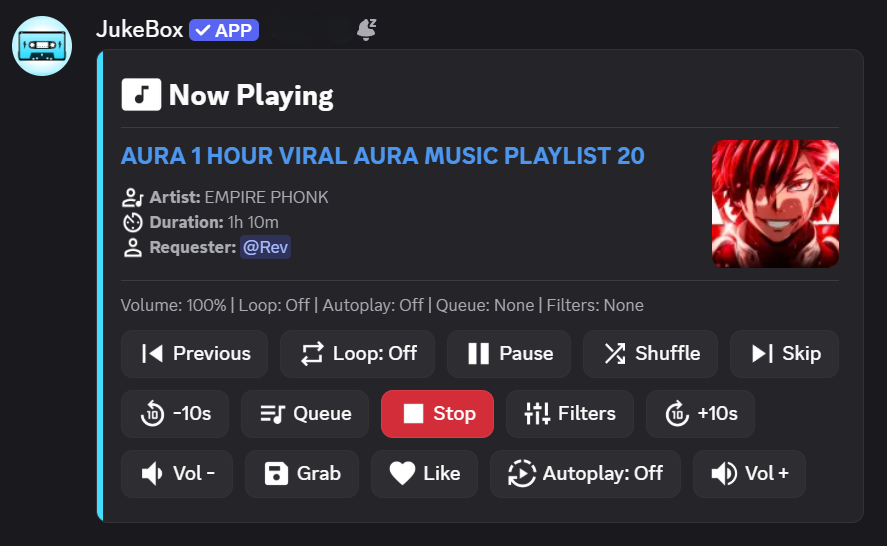This screenshot has width=887, height=546.
Task: Click the JukeBox cassette avatar
Action: coord(42,46)
